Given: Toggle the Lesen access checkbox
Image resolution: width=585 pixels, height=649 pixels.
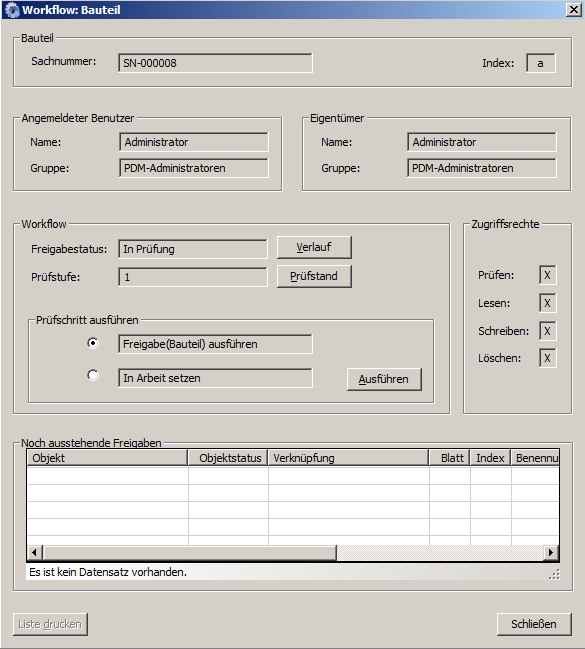Looking at the screenshot, I should point(547,303).
